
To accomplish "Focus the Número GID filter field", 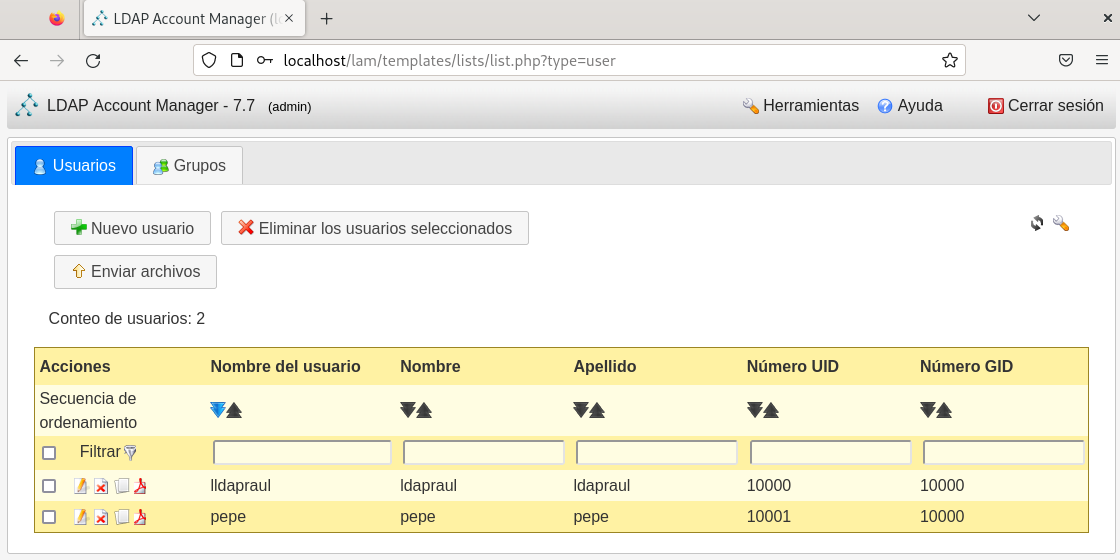I will [1003, 453].
